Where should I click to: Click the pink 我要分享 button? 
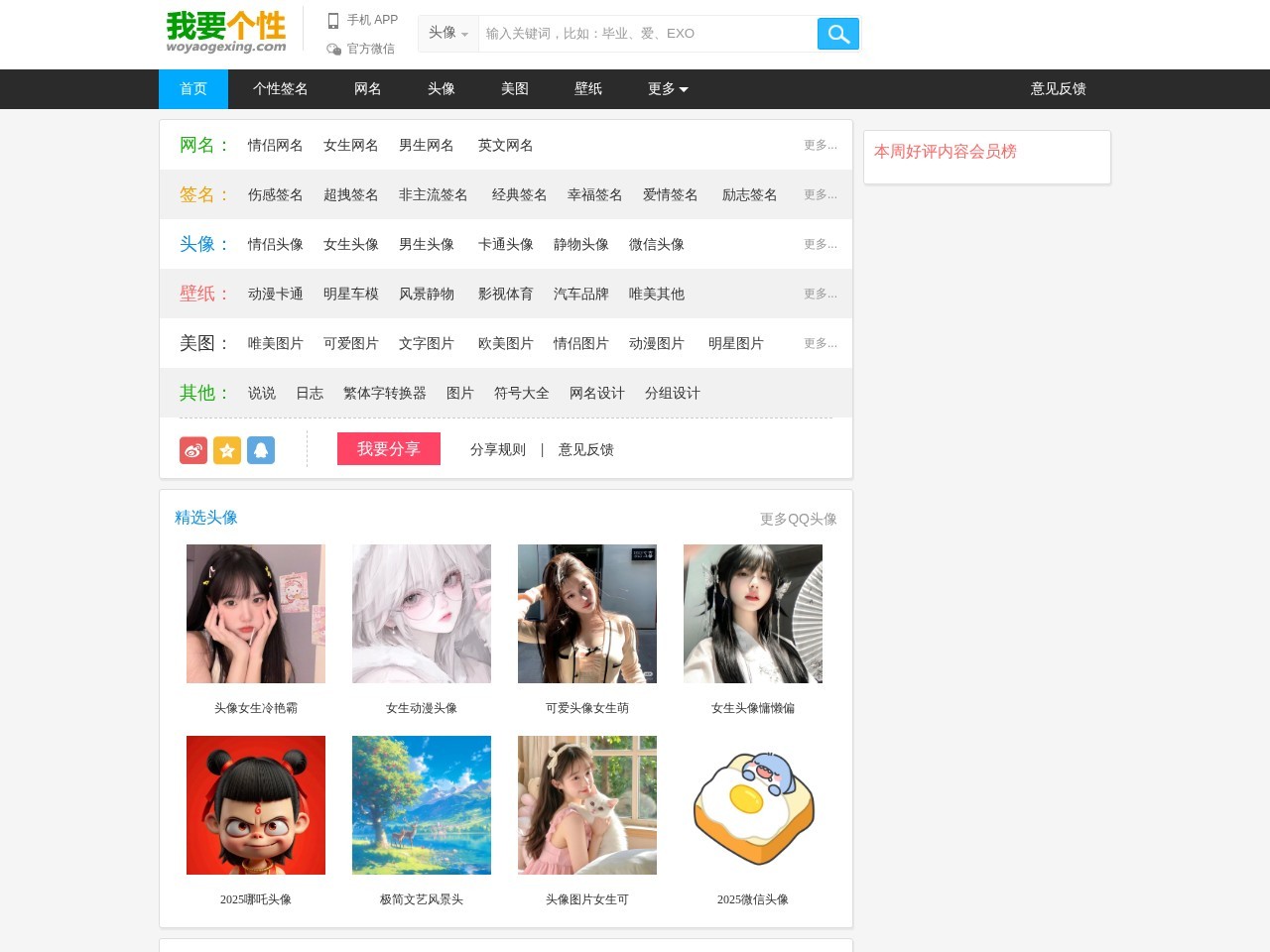[388, 448]
